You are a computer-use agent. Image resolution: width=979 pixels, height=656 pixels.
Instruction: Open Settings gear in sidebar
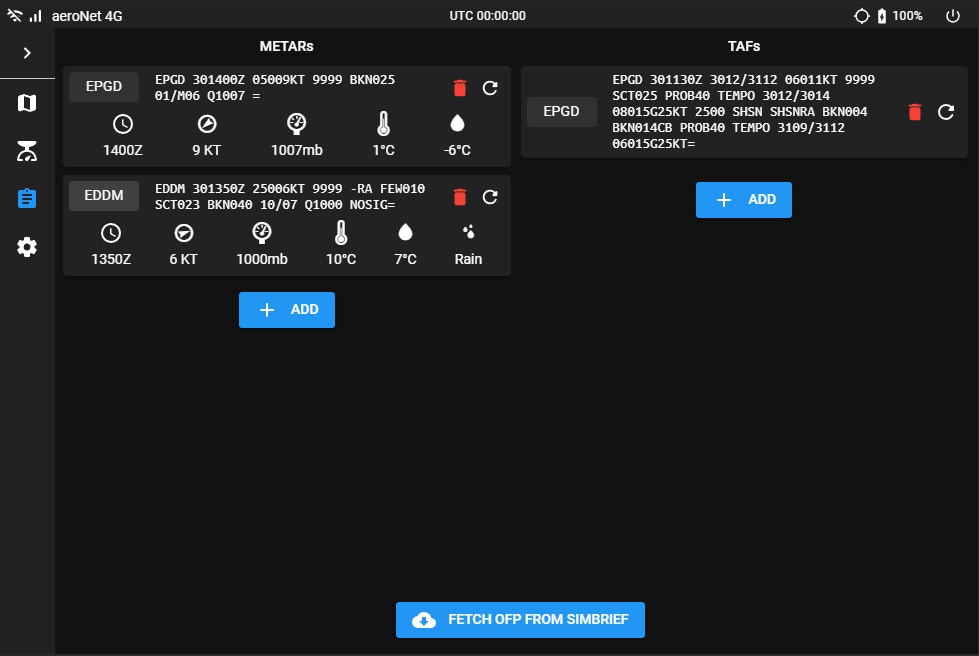[x=27, y=247]
